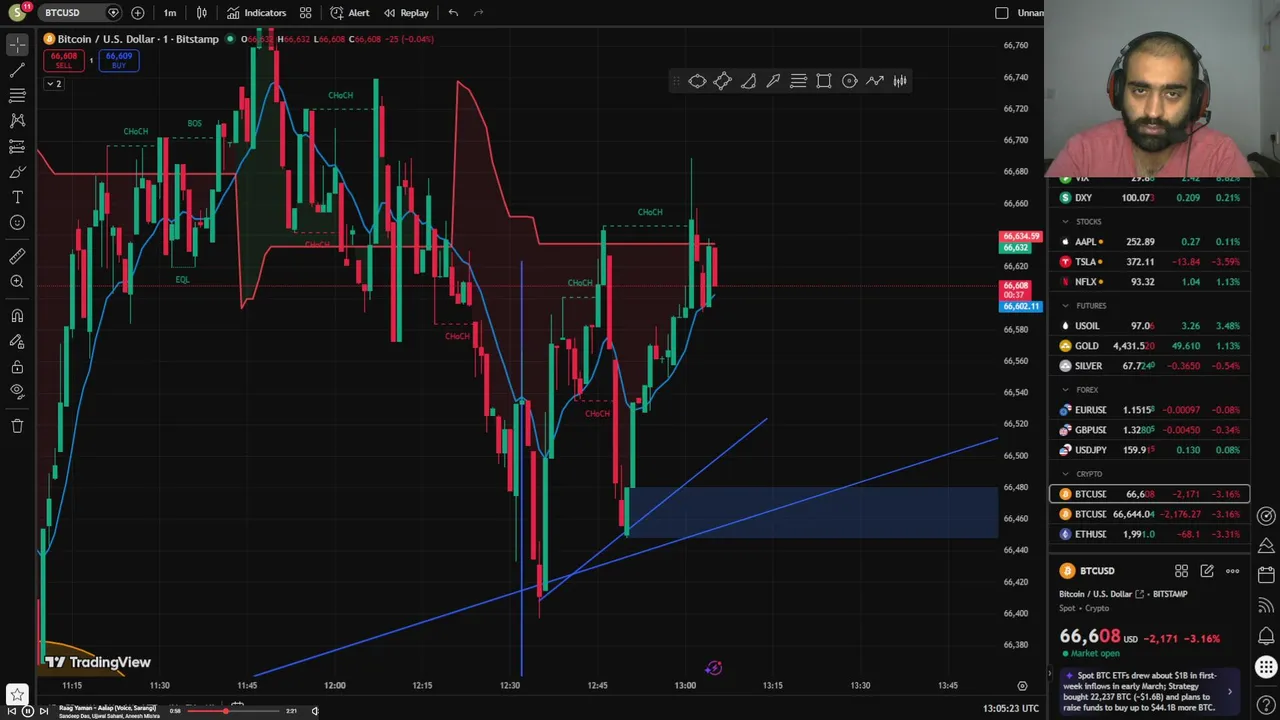Screen dimensions: 1280x720
Task: Select AAPL in the watchlist
Action: (x=1149, y=242)
